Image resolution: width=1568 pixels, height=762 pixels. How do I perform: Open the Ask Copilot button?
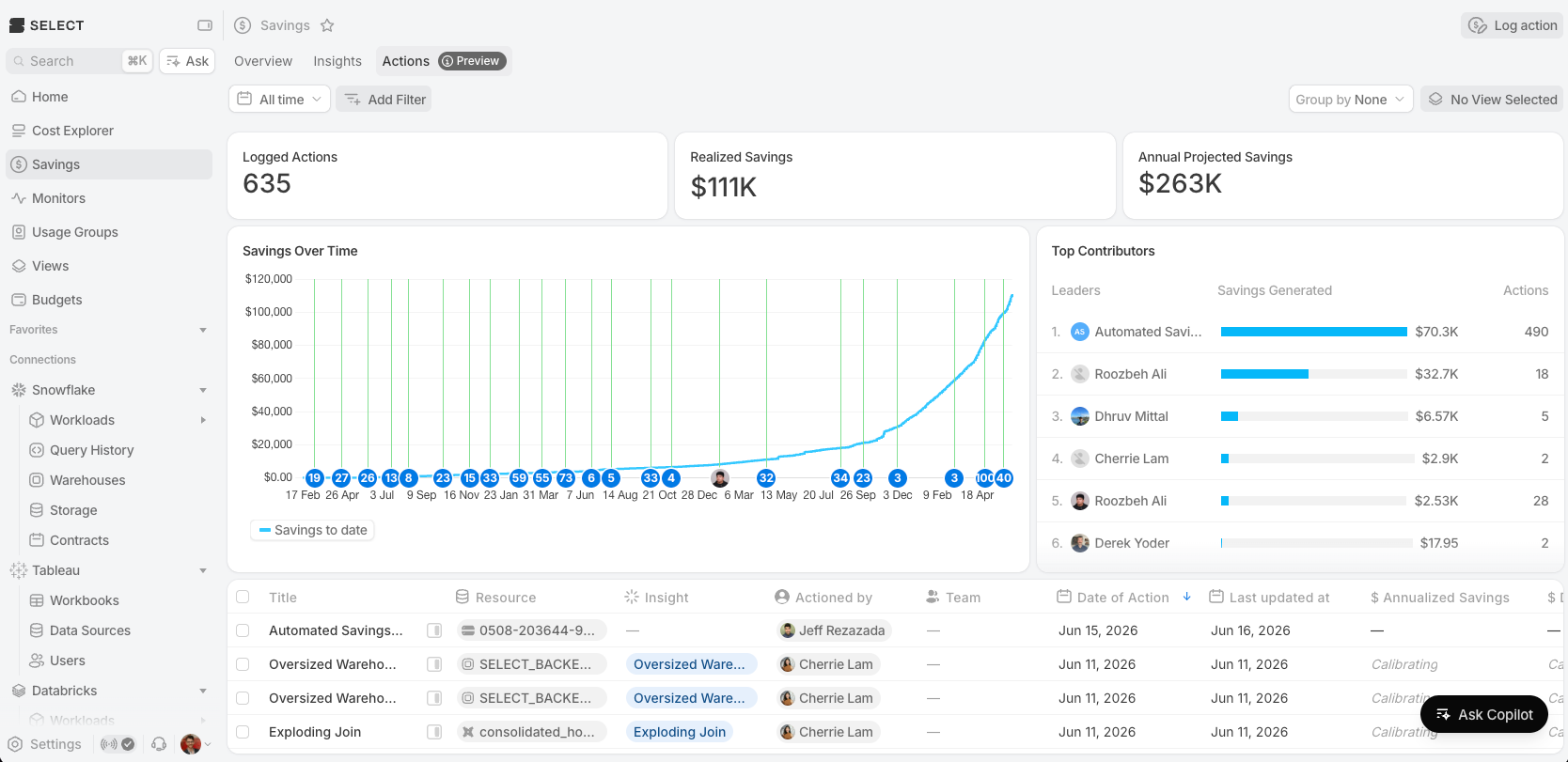click(1484, 714)
